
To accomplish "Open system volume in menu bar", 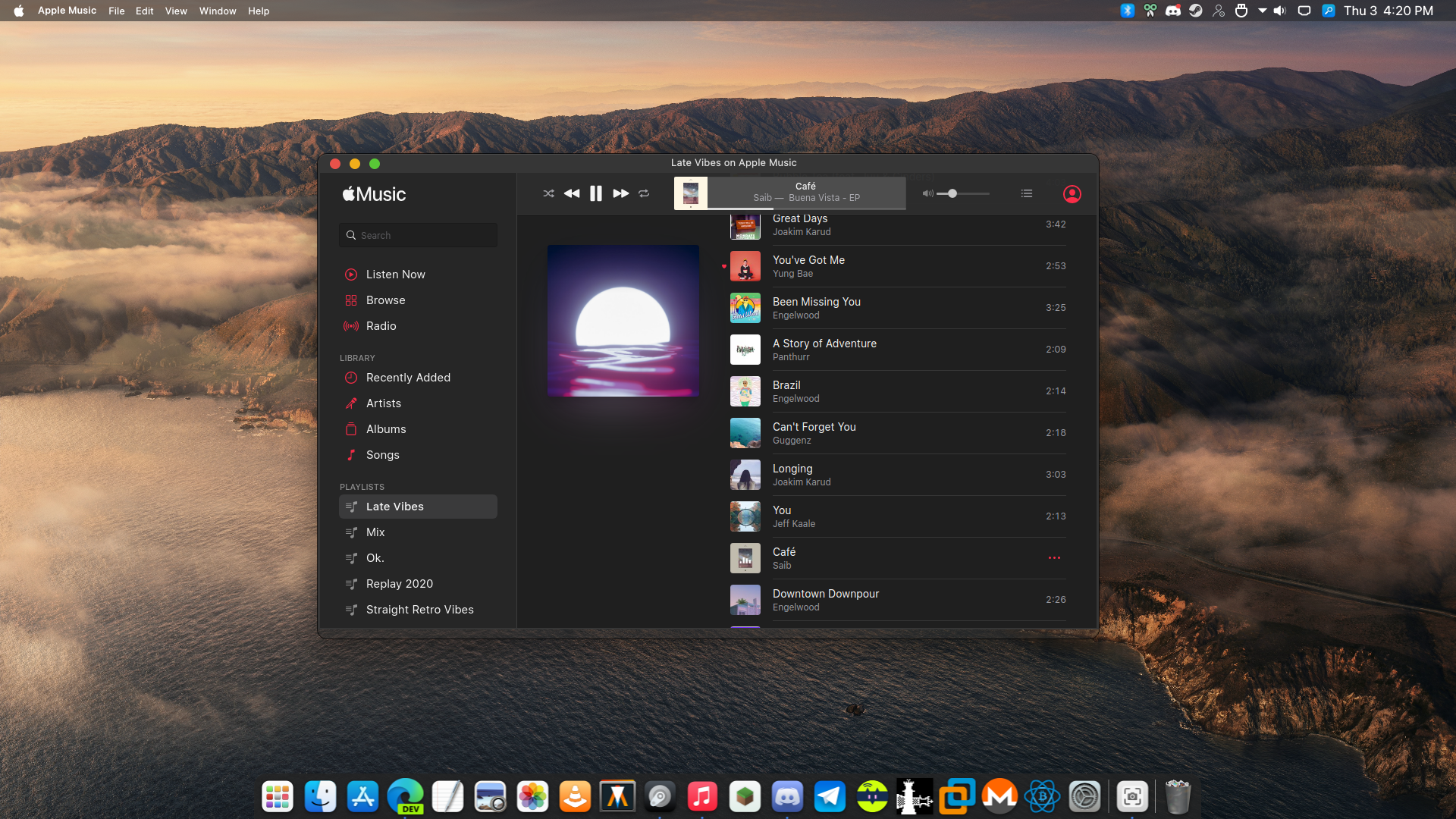I will (1280, 11).
